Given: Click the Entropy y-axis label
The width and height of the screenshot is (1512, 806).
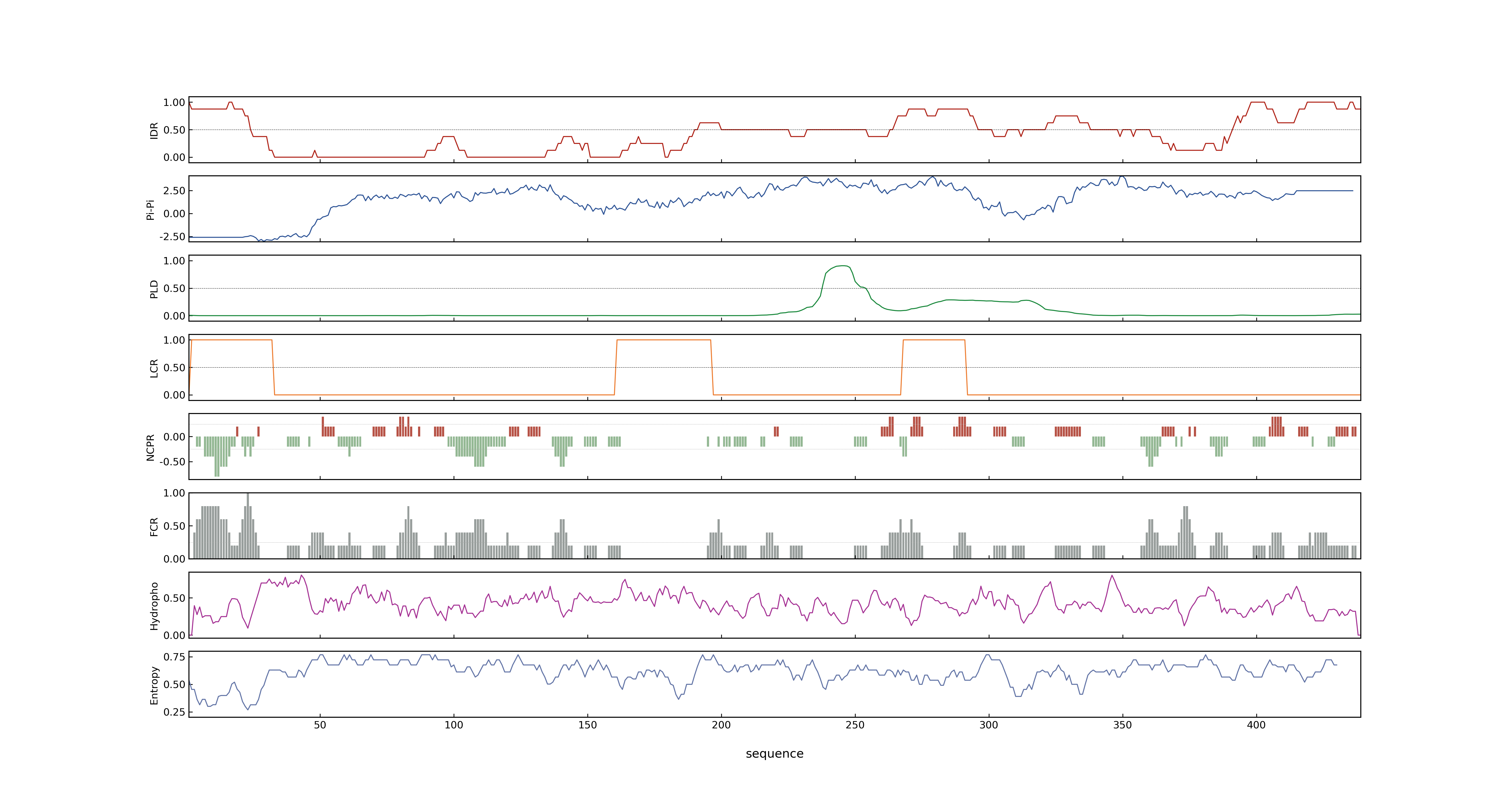Looking at the screenshot, I should click(x=154, y=685).
